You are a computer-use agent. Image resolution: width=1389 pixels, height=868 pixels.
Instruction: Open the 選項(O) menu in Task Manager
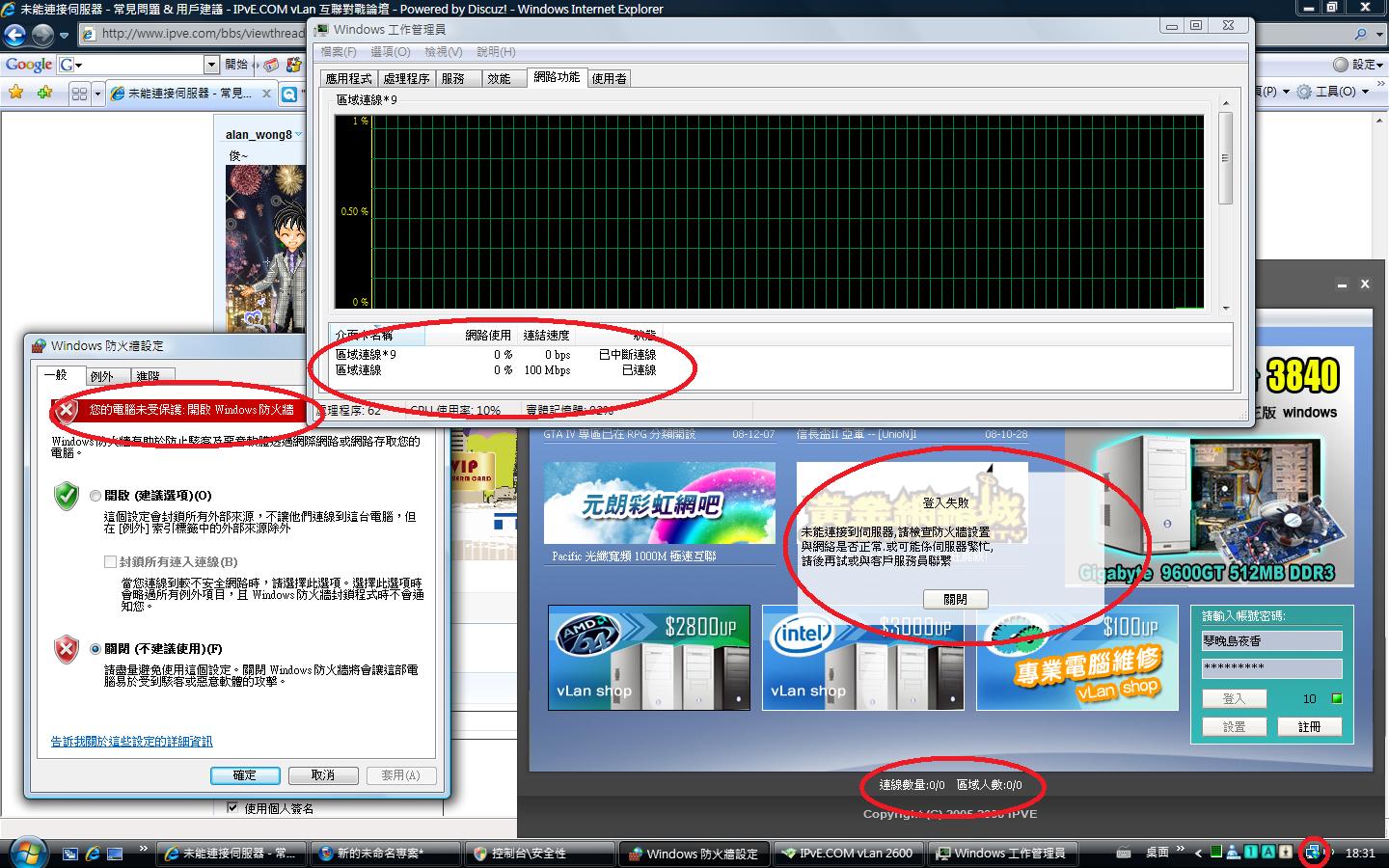391,52
